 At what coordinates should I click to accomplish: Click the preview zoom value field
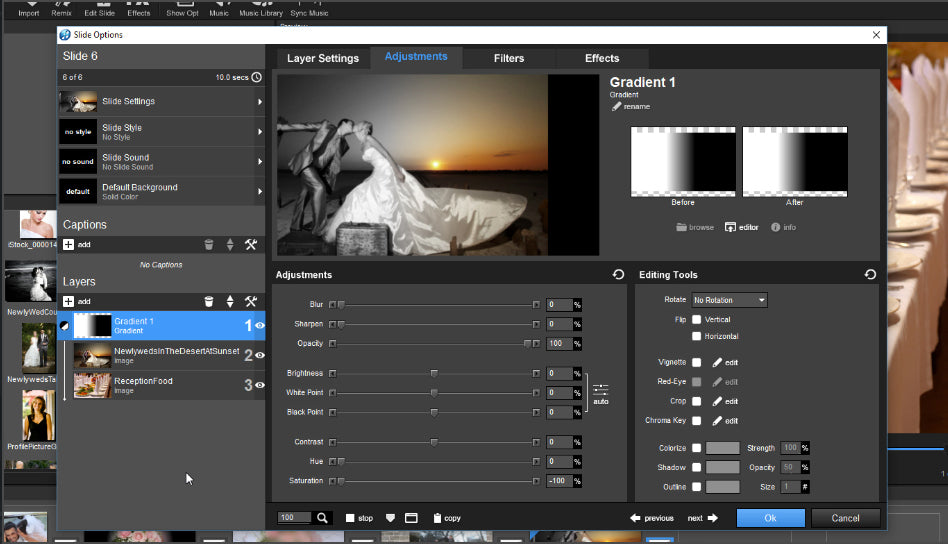click(x=294, y=517)
